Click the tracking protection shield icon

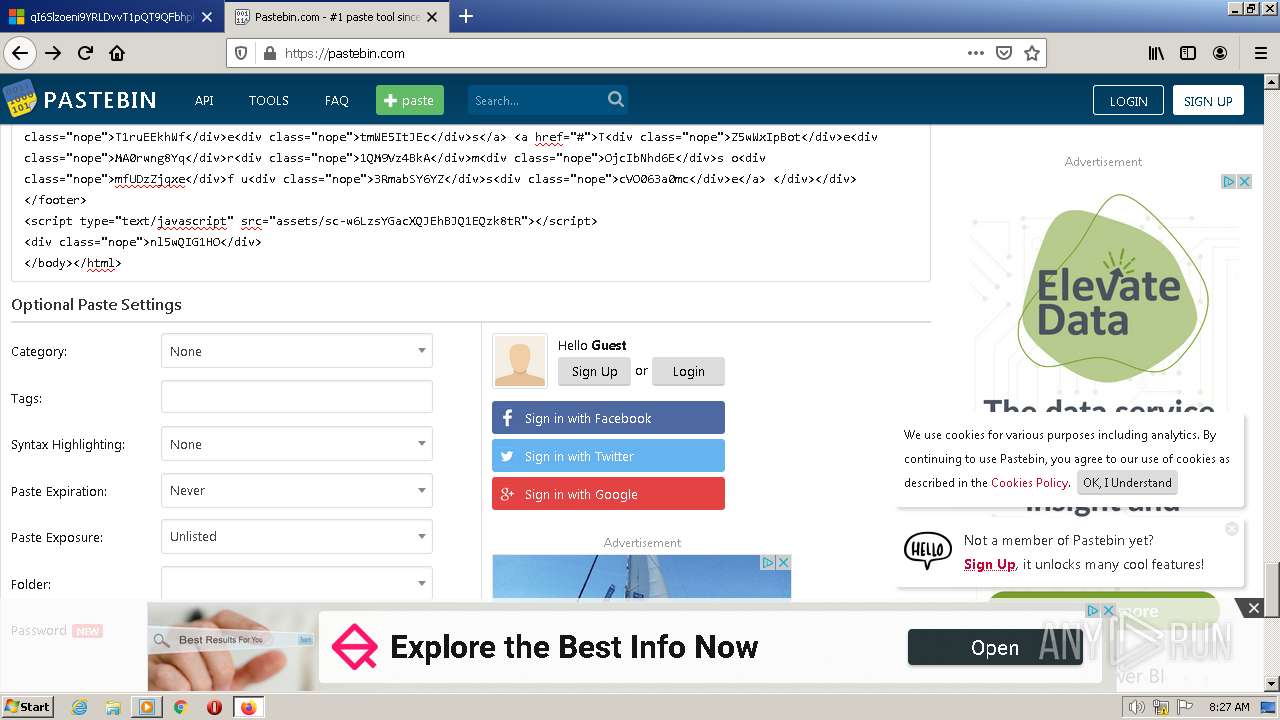(241, 53)
